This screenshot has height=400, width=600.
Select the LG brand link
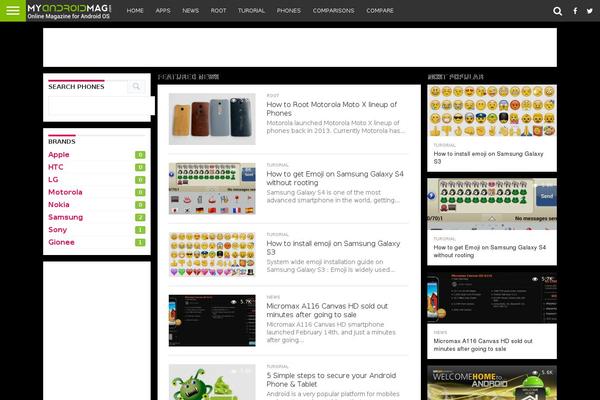pyautogui.click(x=53, y=180)
